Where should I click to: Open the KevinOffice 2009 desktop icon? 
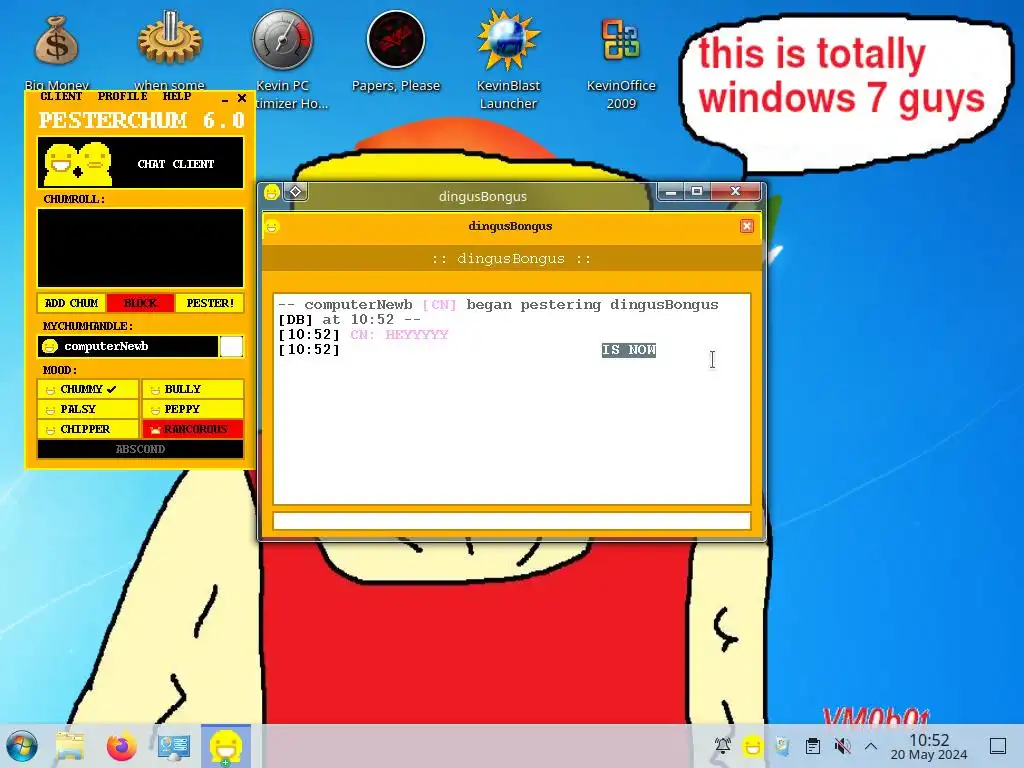tap(621, 41)
